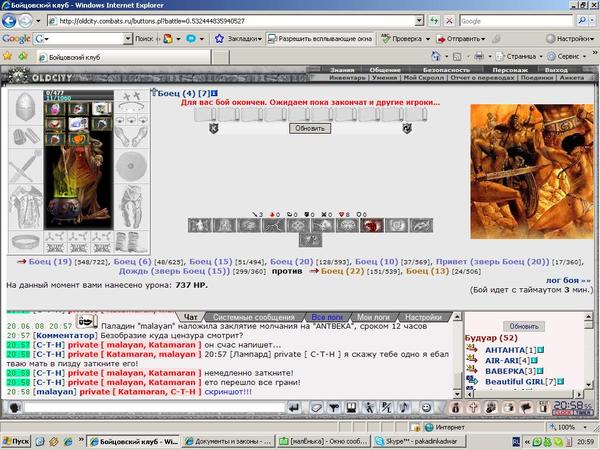Click the floppy disk save icon

351,408
